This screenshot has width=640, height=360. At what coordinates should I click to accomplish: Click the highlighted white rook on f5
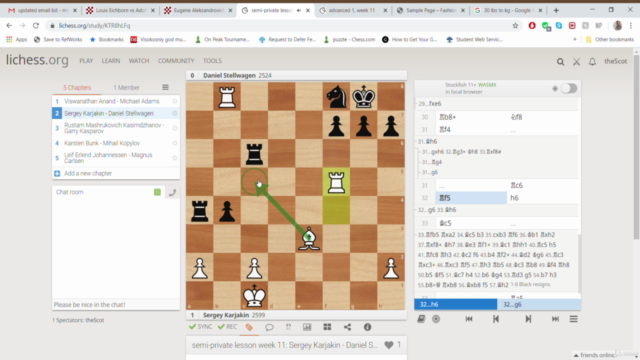coord(336,182)
